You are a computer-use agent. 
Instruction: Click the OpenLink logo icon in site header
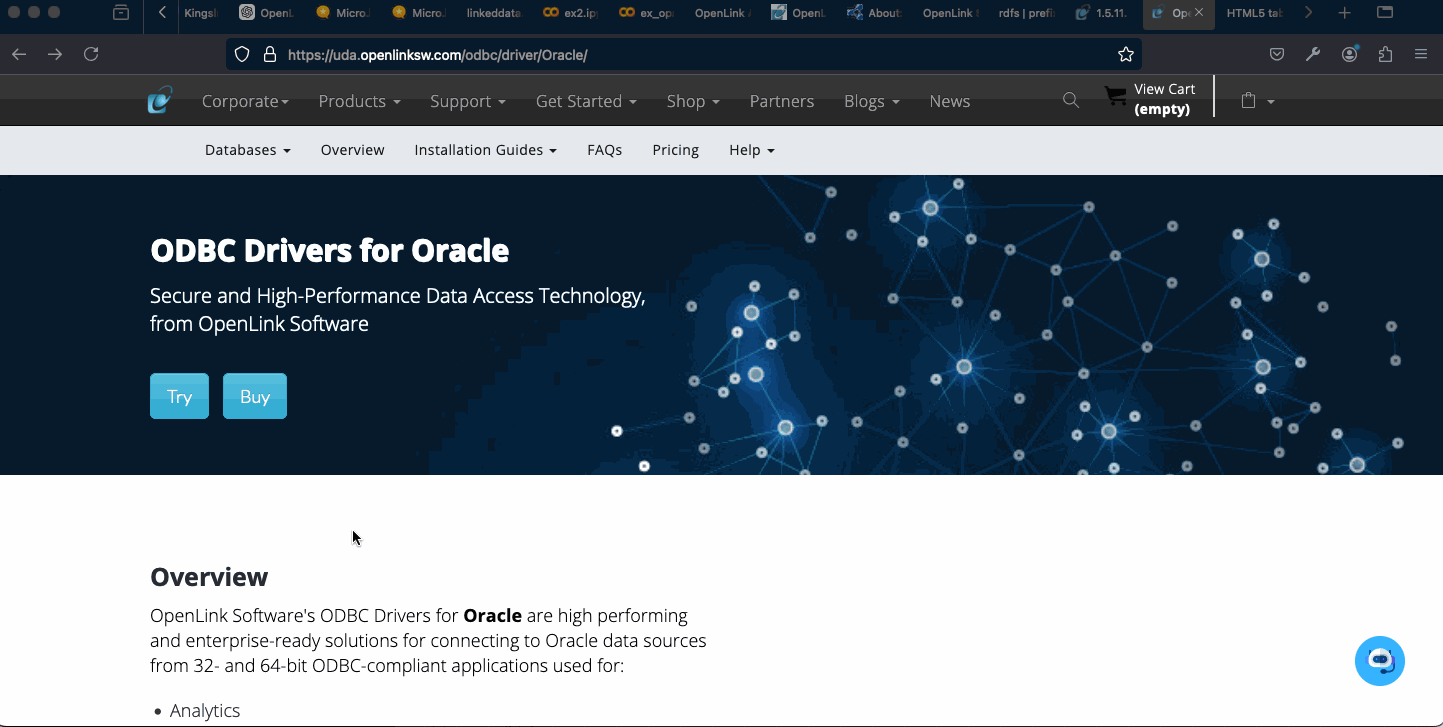(160, 100)
